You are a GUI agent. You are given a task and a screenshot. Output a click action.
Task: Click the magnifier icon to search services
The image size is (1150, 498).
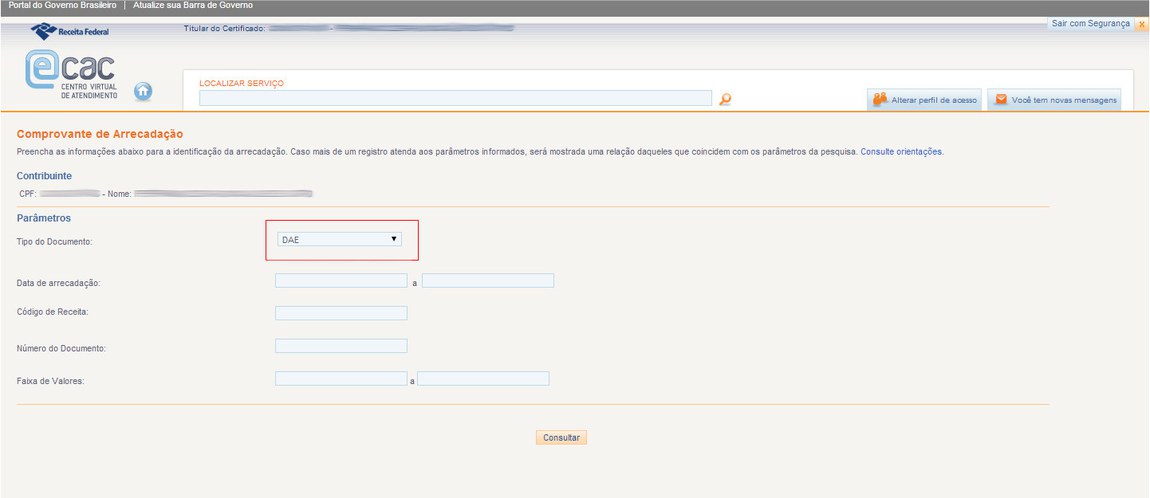726,98
